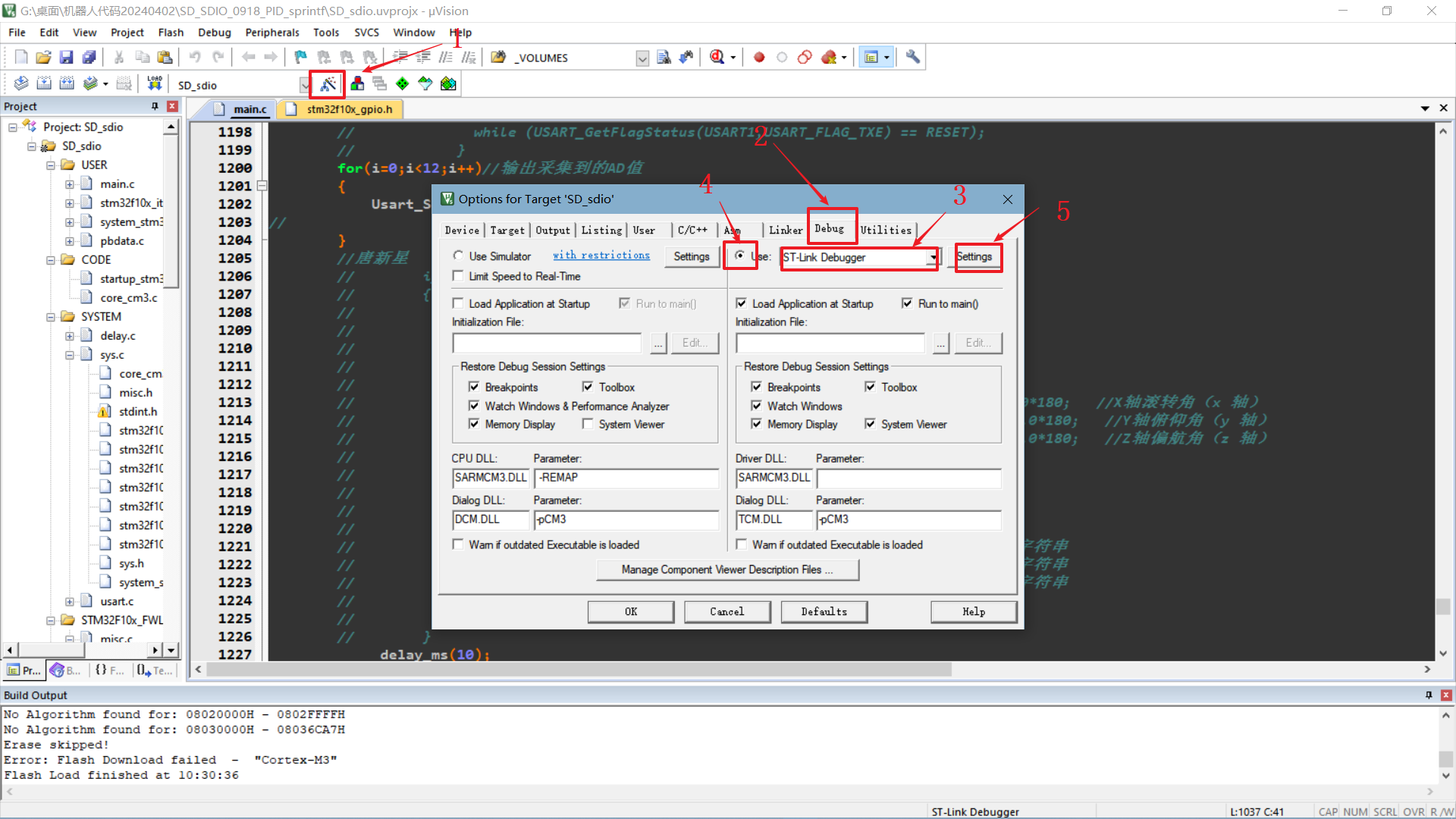Open a file with the folder icon

pos(44,57)
